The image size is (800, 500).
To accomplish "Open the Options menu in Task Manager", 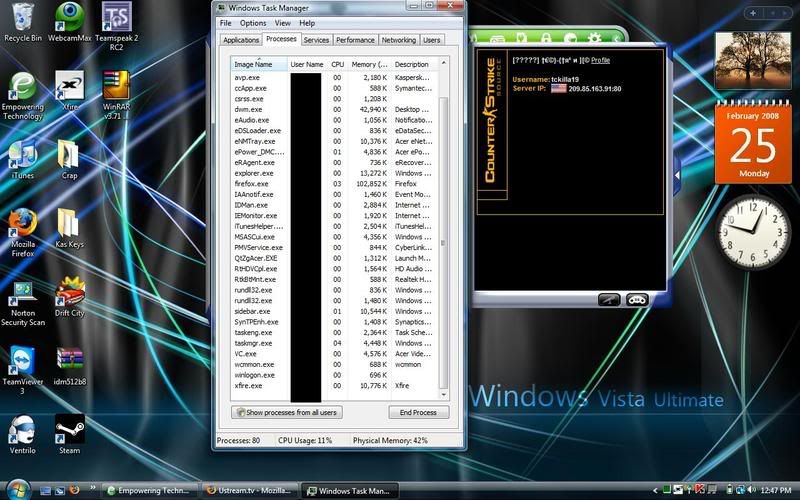I will [253, 23].
